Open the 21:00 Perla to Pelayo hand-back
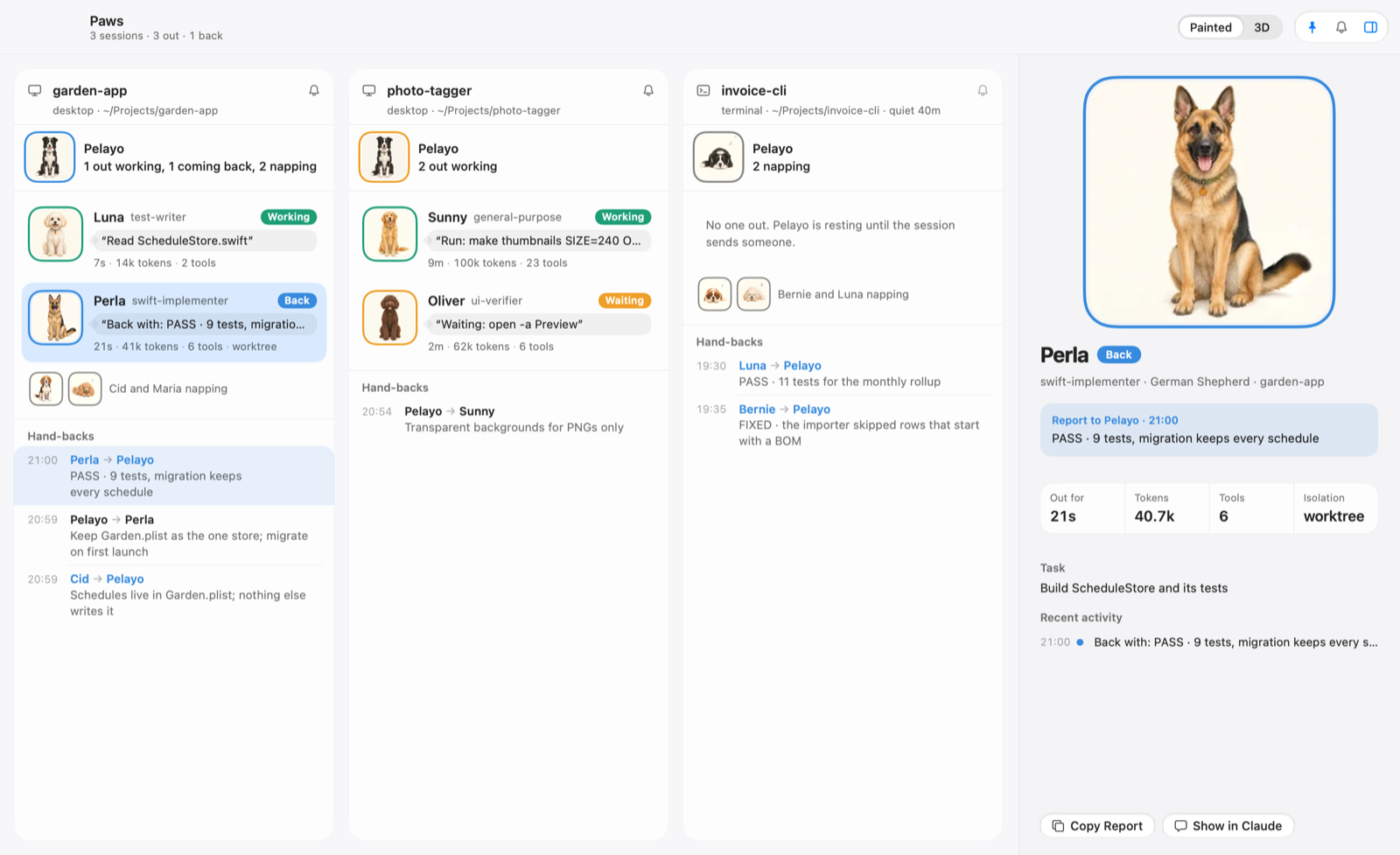 click(x=174, y=476)
